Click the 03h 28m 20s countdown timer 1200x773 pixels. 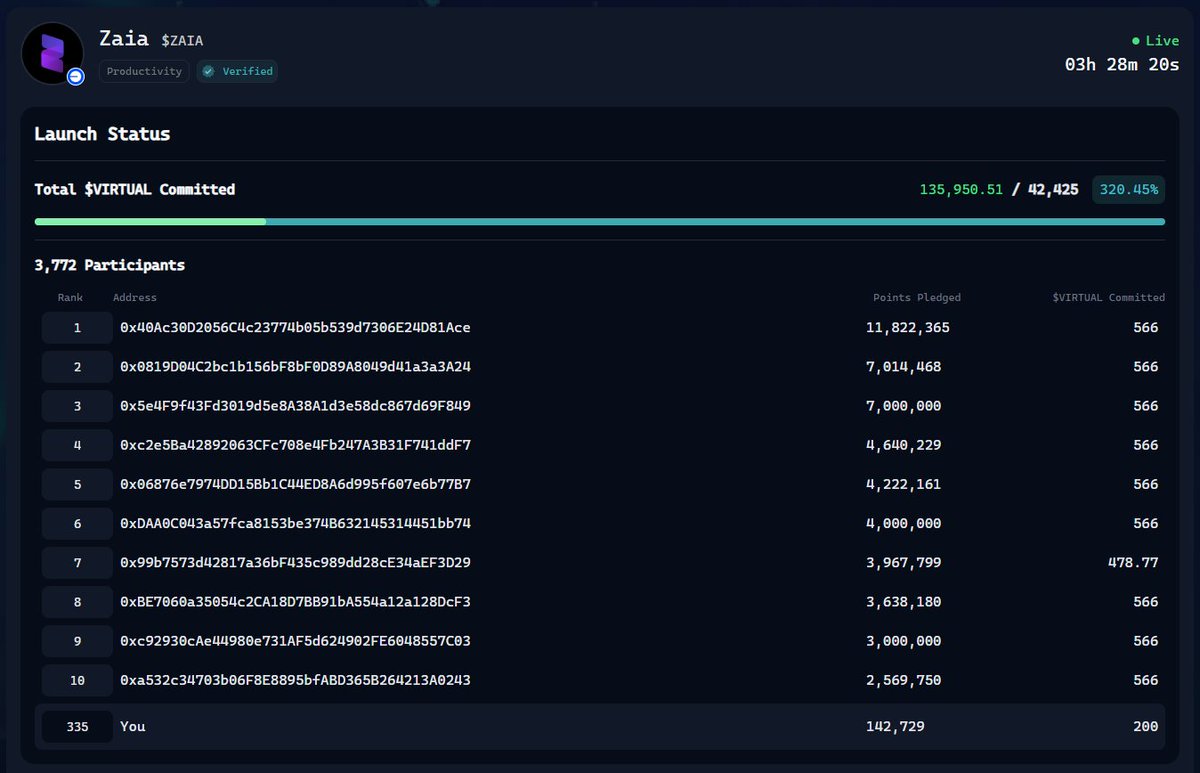pyautogui.click(x=1122, y=65)
